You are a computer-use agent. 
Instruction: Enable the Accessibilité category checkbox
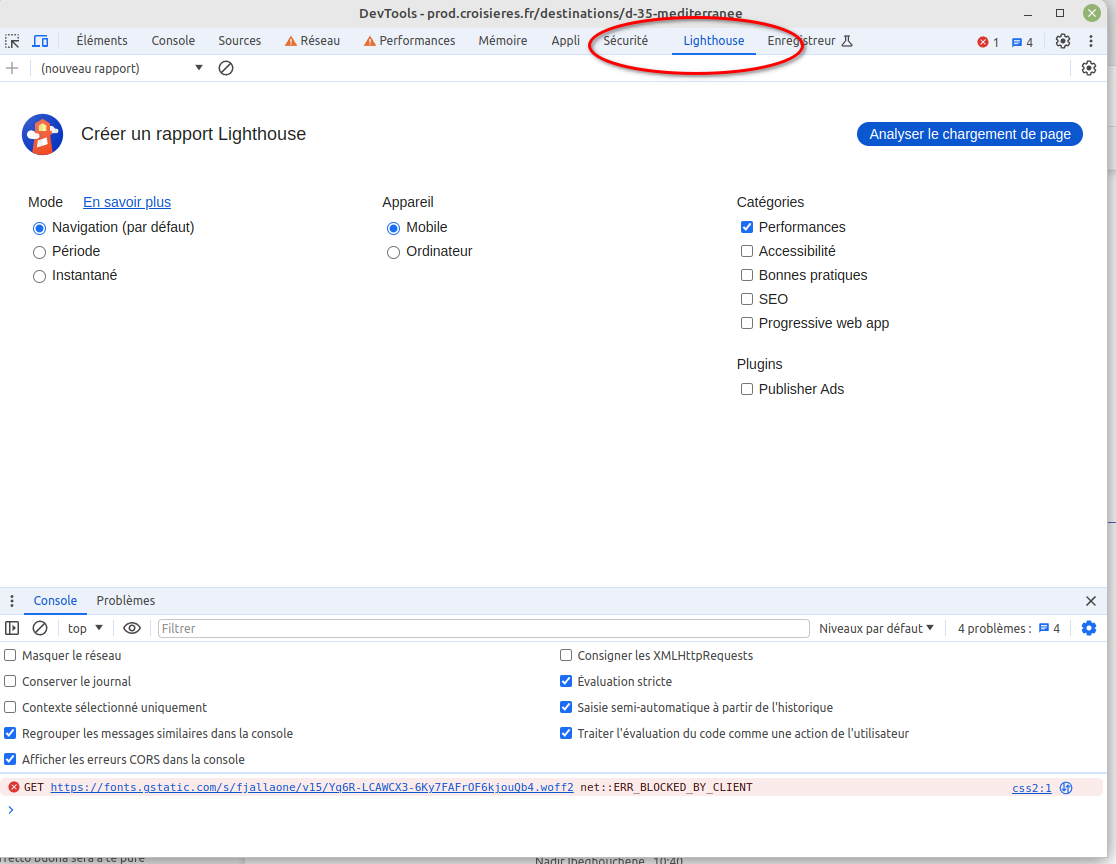(x=747, y=251)
